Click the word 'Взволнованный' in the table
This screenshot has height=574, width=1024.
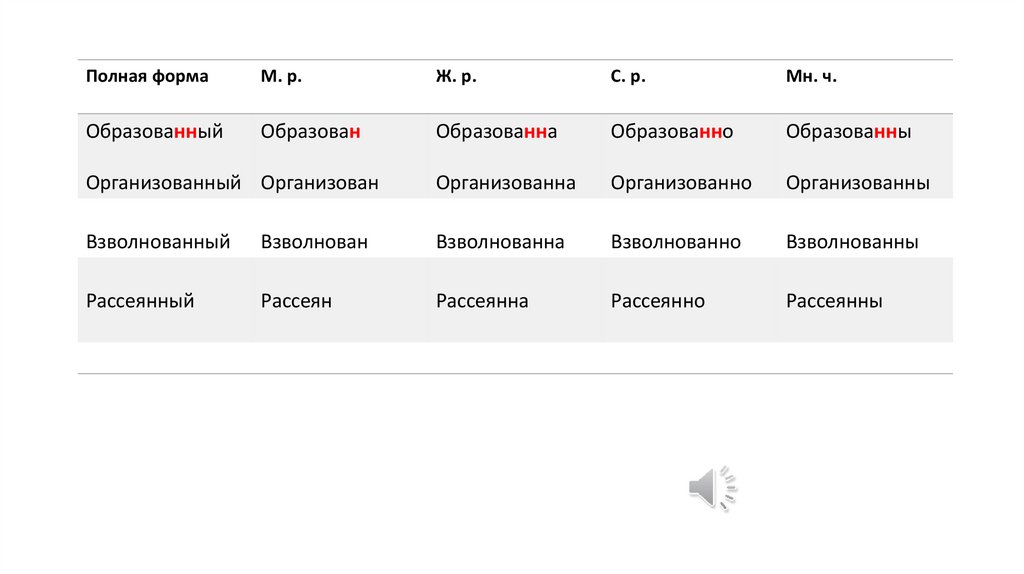tap(158, 242)
